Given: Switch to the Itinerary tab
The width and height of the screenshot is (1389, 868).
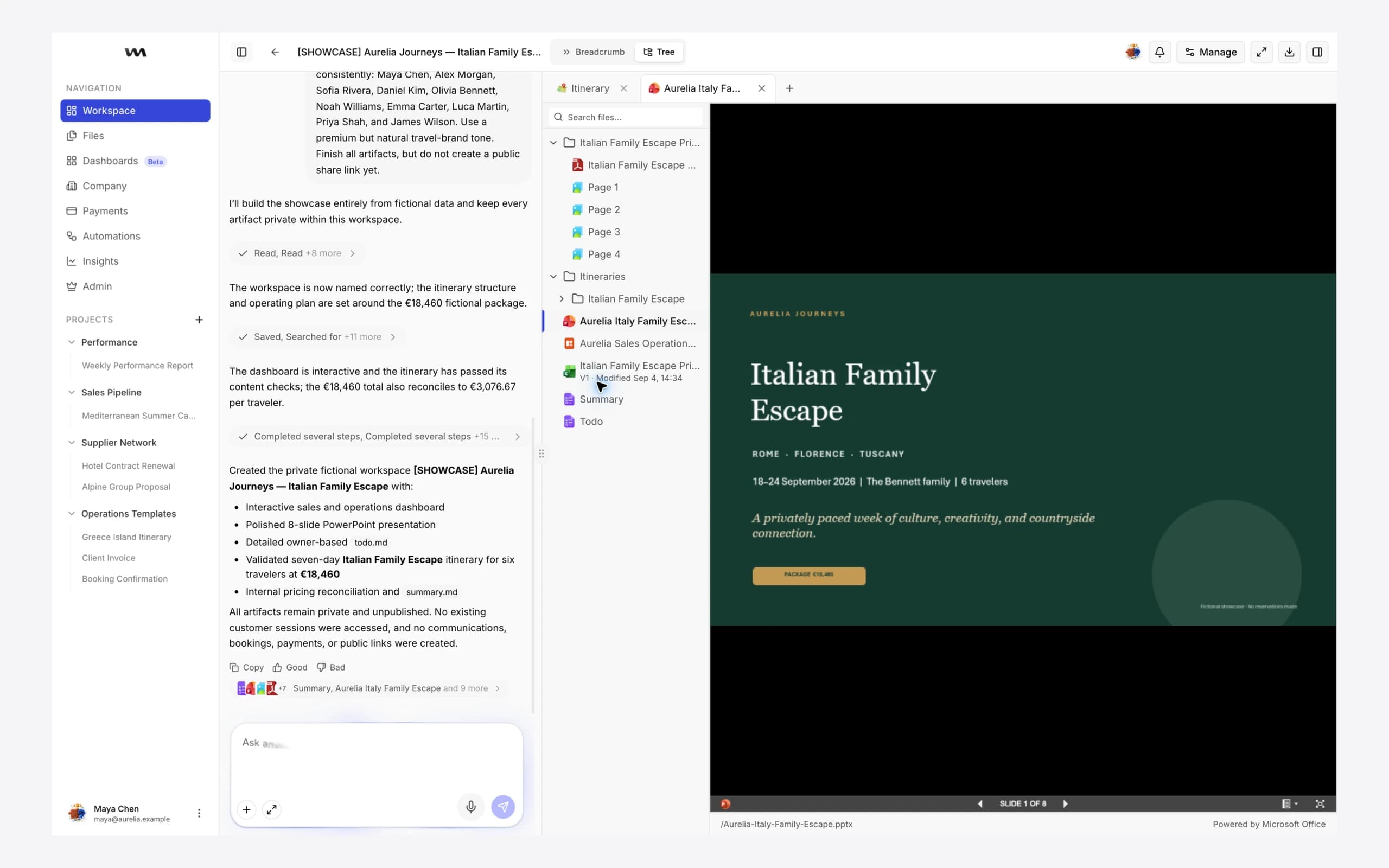Looking at the screenshot, I should [x=583, y=88].
